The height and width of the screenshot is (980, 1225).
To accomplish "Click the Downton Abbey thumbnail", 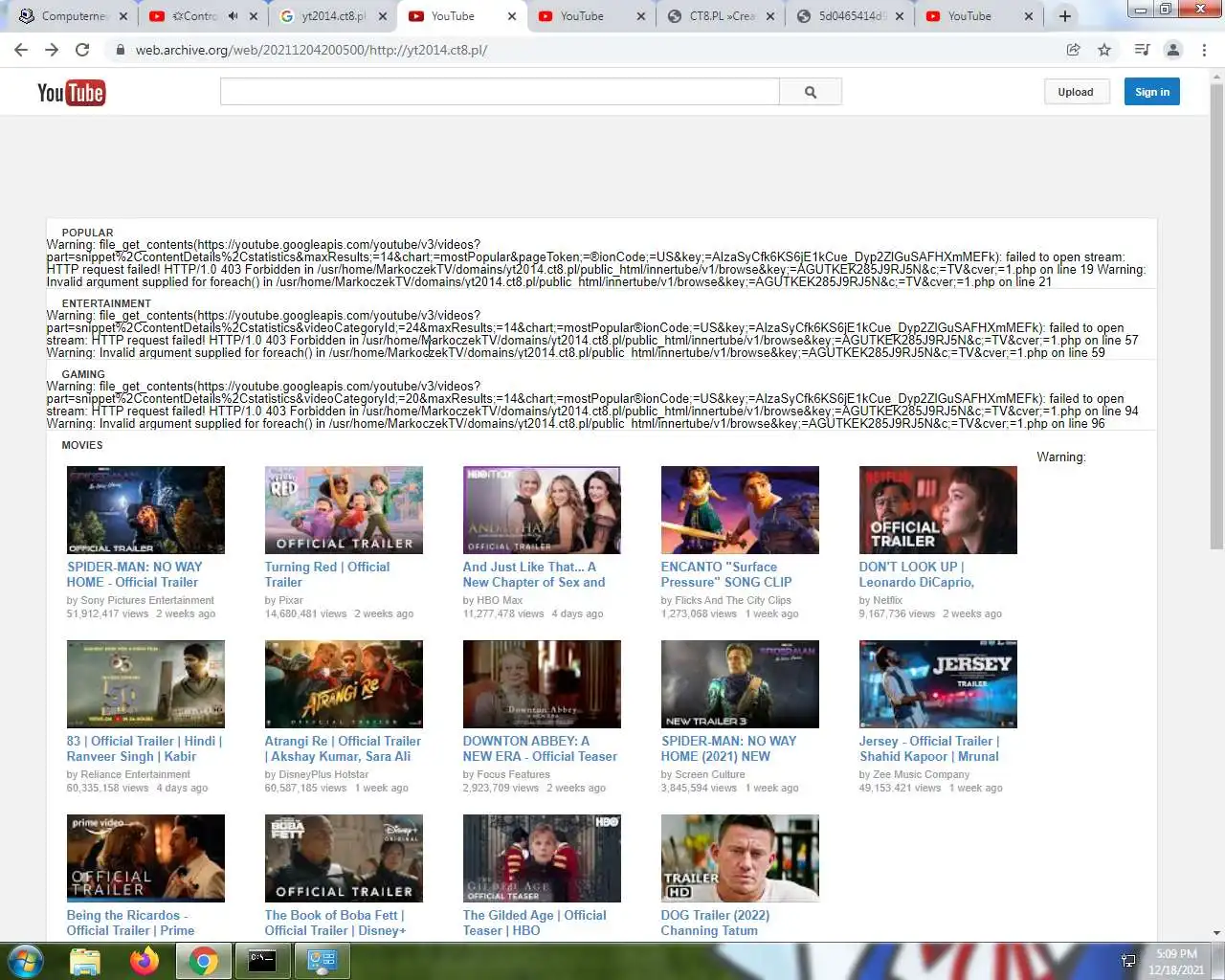I will pyautogui.click(x=542, y=684).
